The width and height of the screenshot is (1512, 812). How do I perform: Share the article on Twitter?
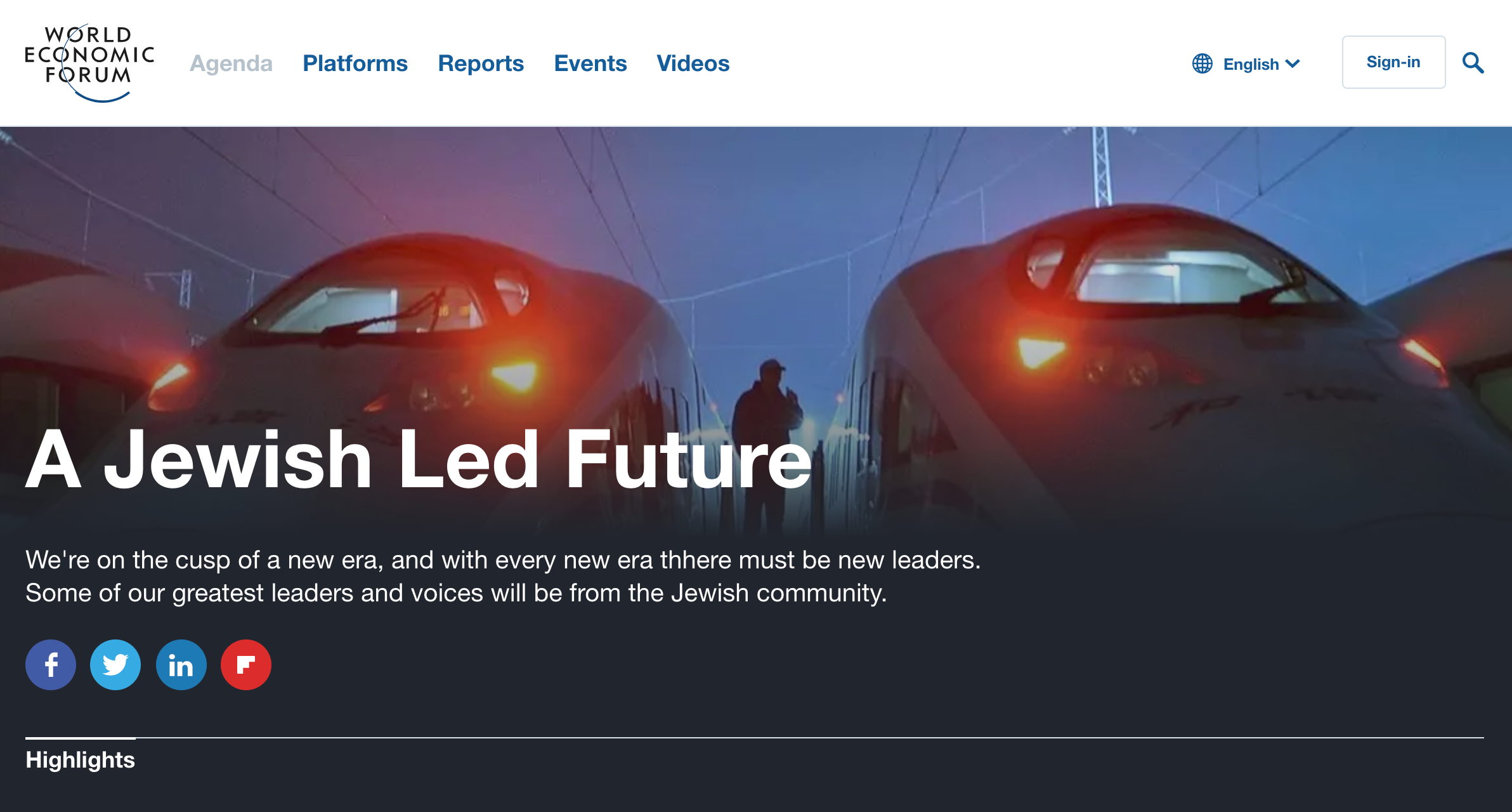tap(115, 665)
